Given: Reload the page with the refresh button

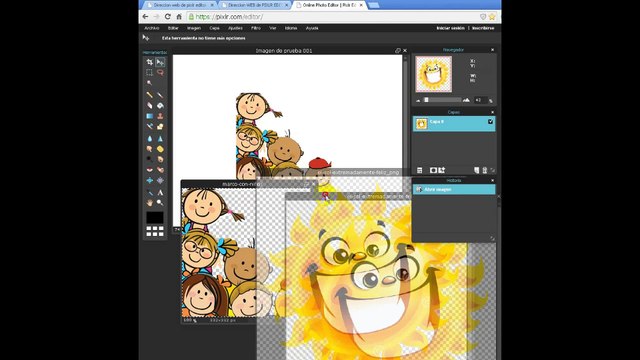Looking at the screenshot, I should (167, 17).
